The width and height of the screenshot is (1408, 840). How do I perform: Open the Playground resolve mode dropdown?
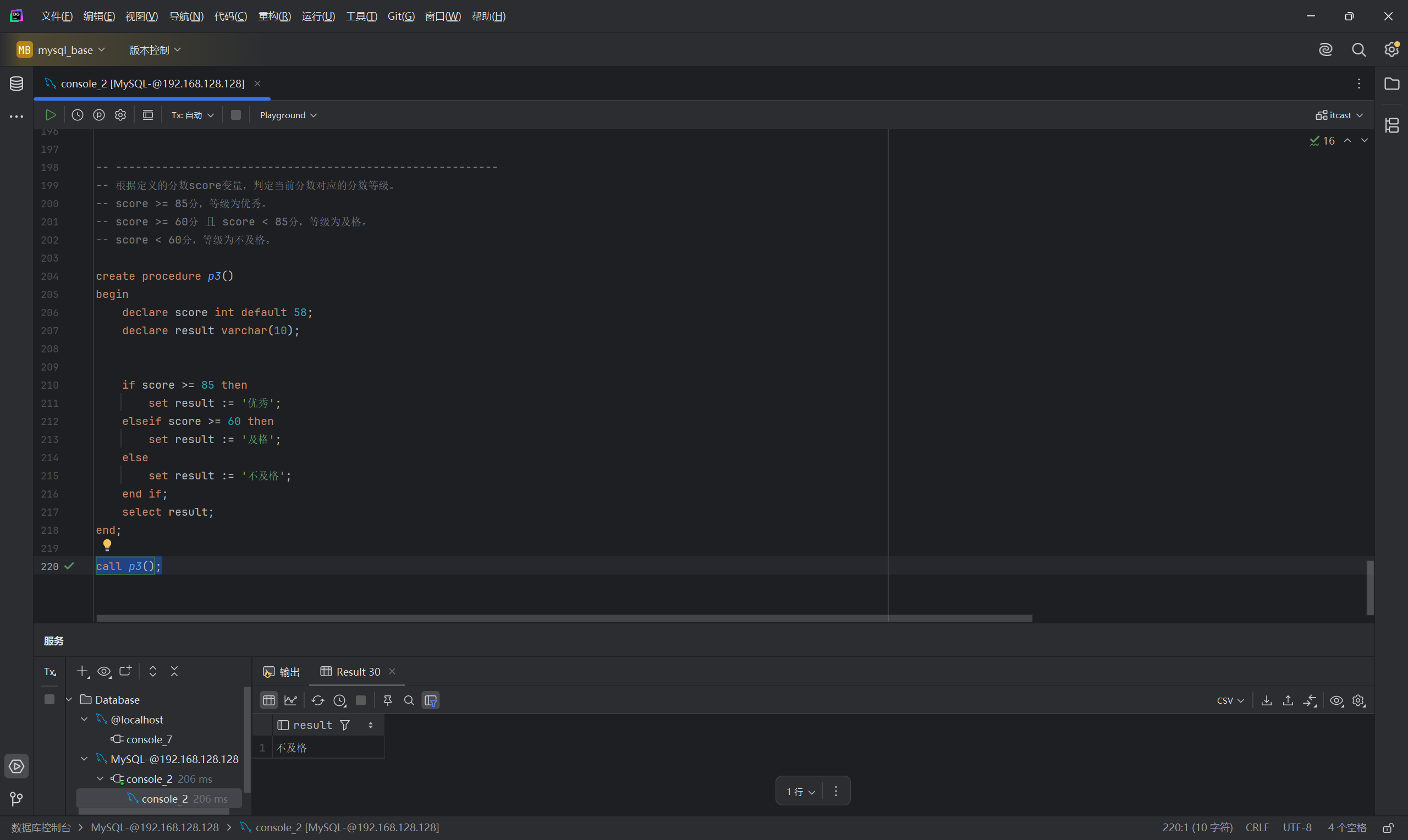tap(288, 115)
